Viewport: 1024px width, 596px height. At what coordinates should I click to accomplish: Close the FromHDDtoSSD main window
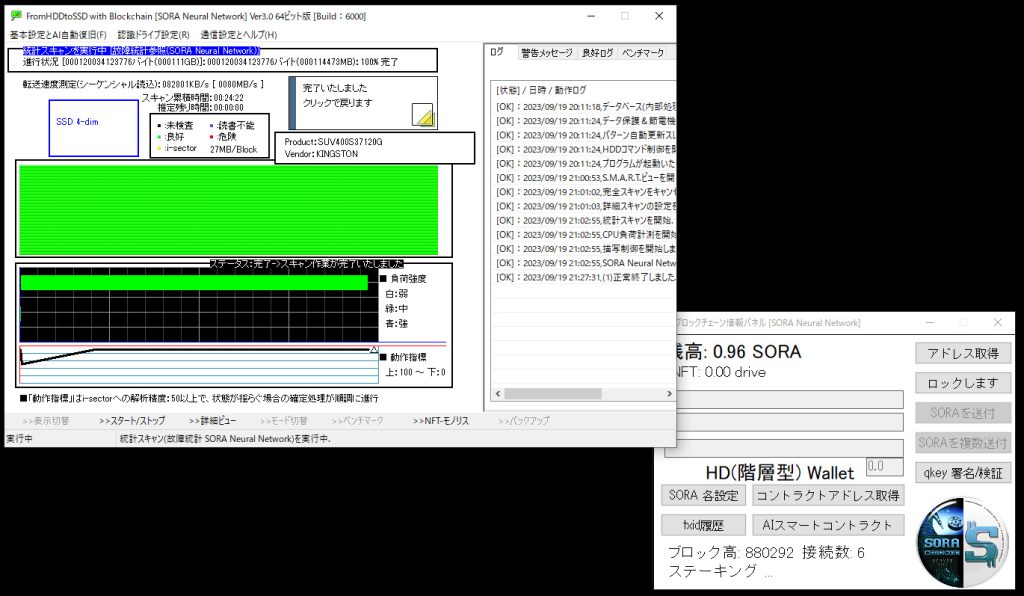pyautogui.click(x=659, y=16)
